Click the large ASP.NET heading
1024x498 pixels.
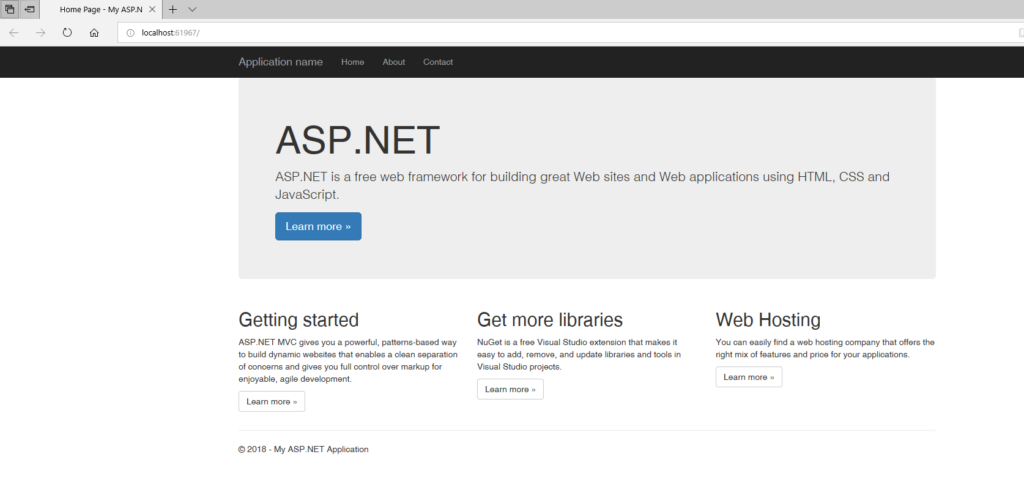pos(357,140)
